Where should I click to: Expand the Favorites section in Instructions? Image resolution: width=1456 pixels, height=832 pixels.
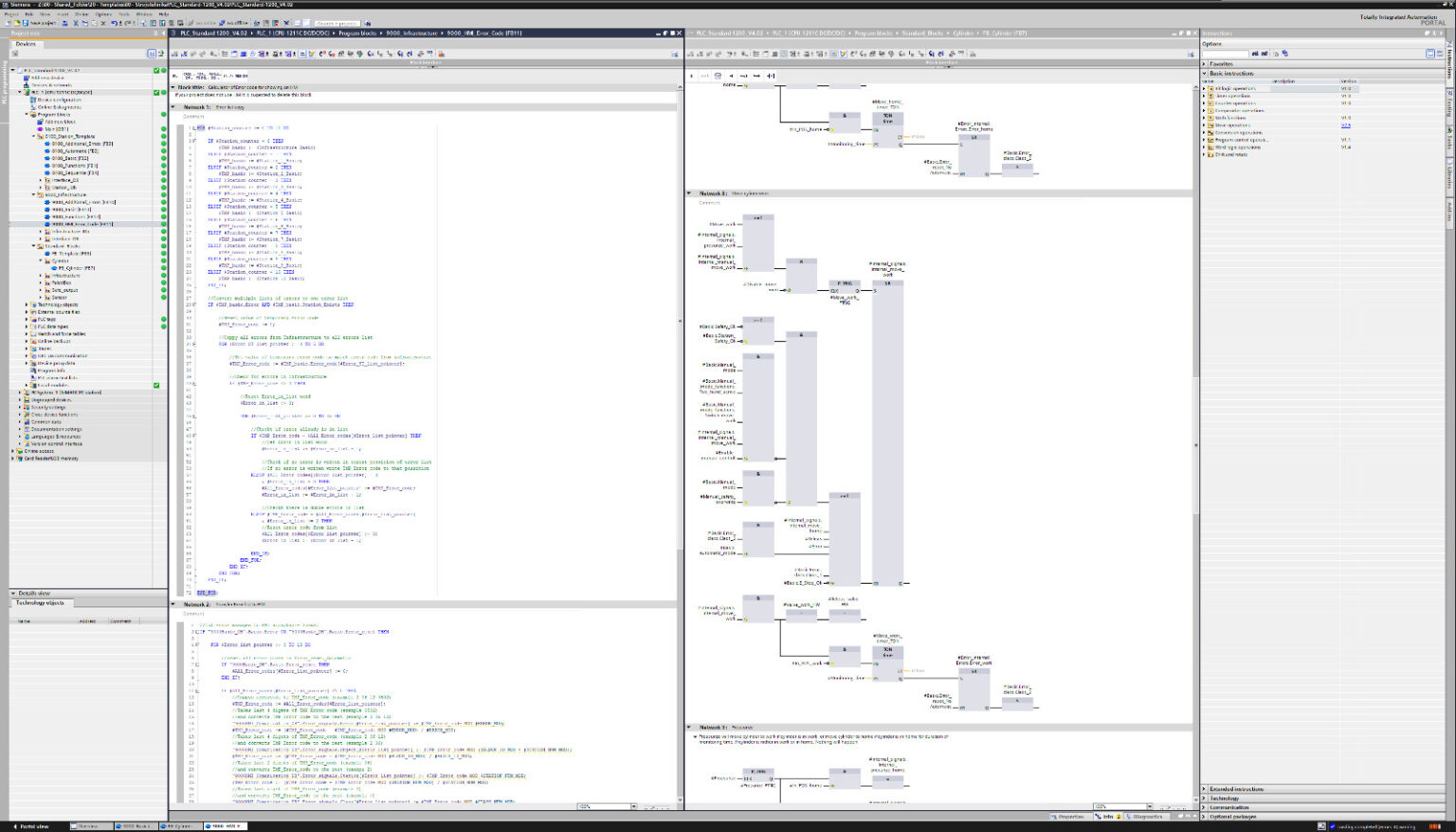tap(1205, 63)
